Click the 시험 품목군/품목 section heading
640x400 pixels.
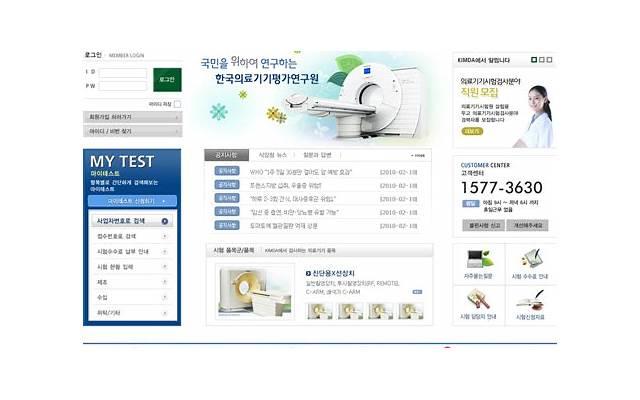[233, 250]
